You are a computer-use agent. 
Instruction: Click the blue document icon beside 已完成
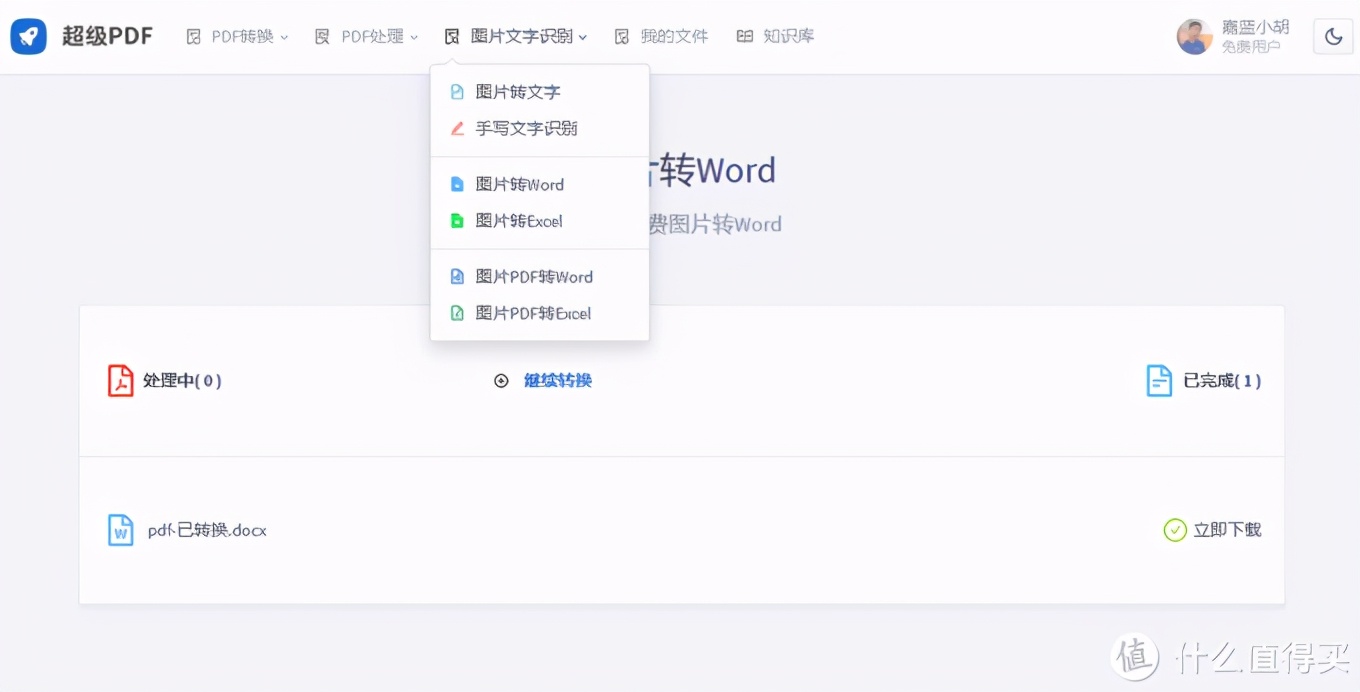[x=1160, y=380]
